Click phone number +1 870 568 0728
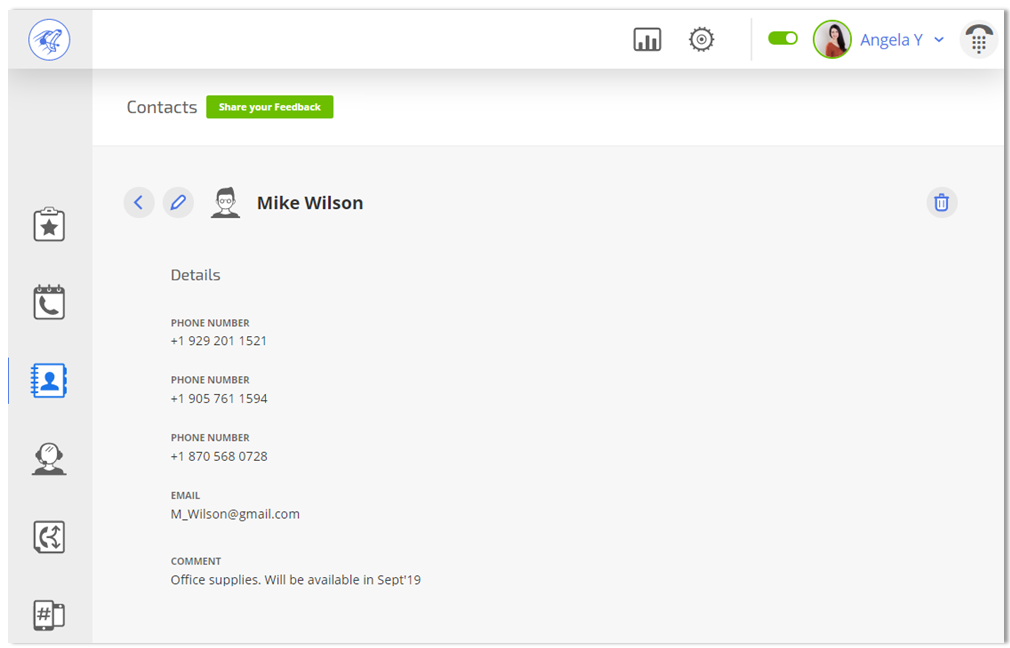This screenshot has width=1010, height=648. click(x=219, y=456)
